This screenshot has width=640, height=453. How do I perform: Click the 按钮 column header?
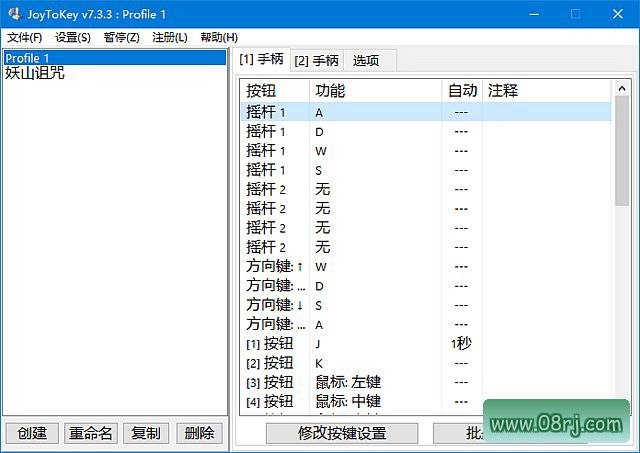[275, 91]
